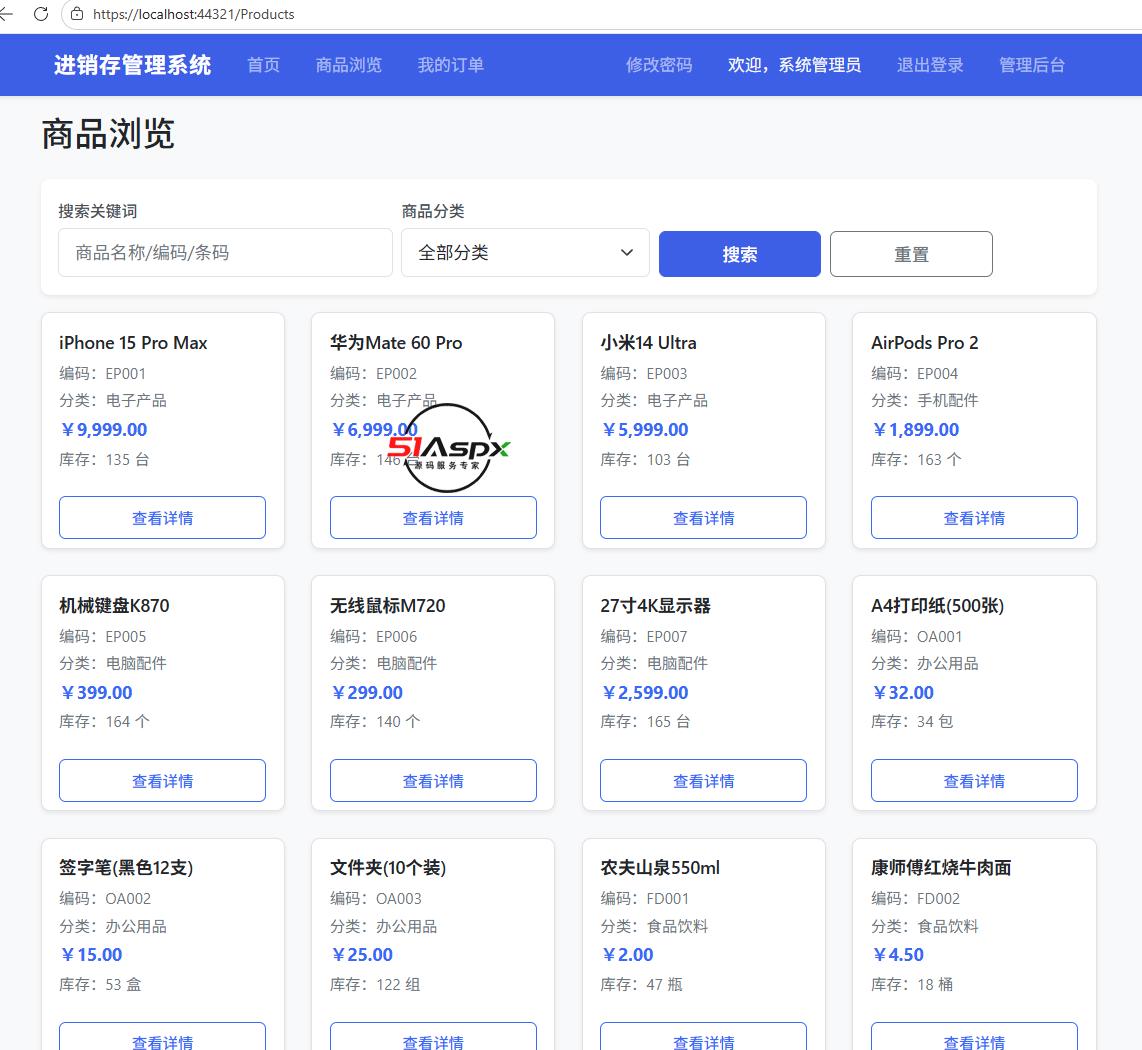Click price ¥9,999.00
The height and width of the screenshot is (1050, 1142).
tap(104, 430)
